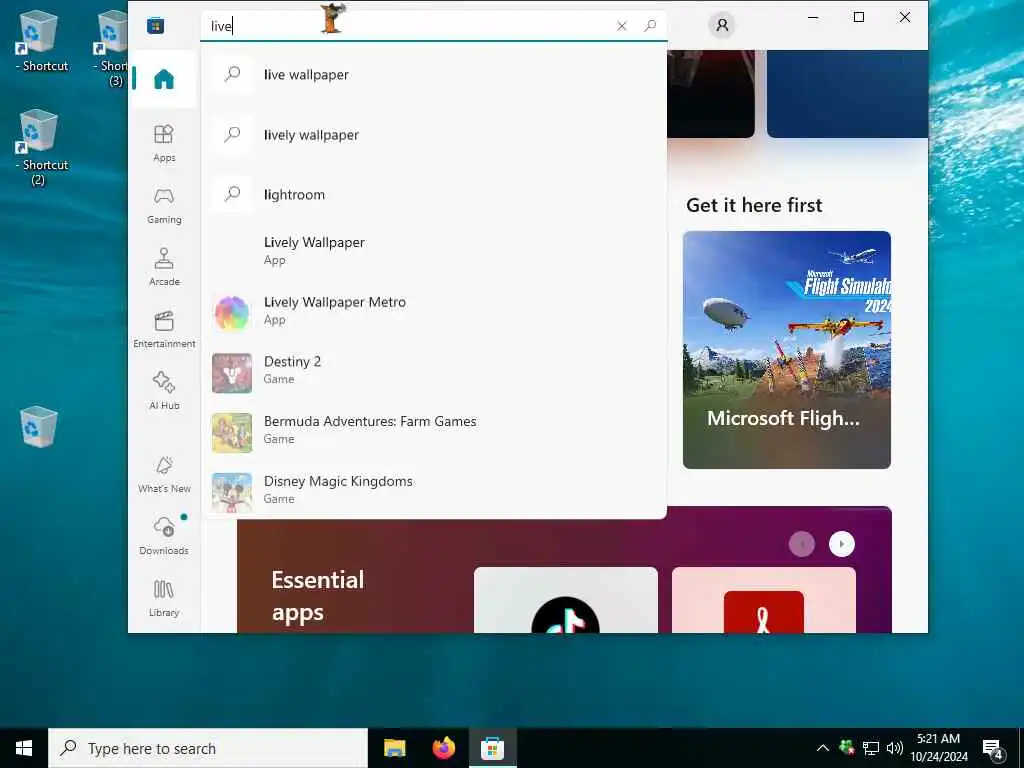Screen dimensions: 1024x768
Task: Click the Destiny 2 game thumbnail icon
Action: click(x=232, y=373)
